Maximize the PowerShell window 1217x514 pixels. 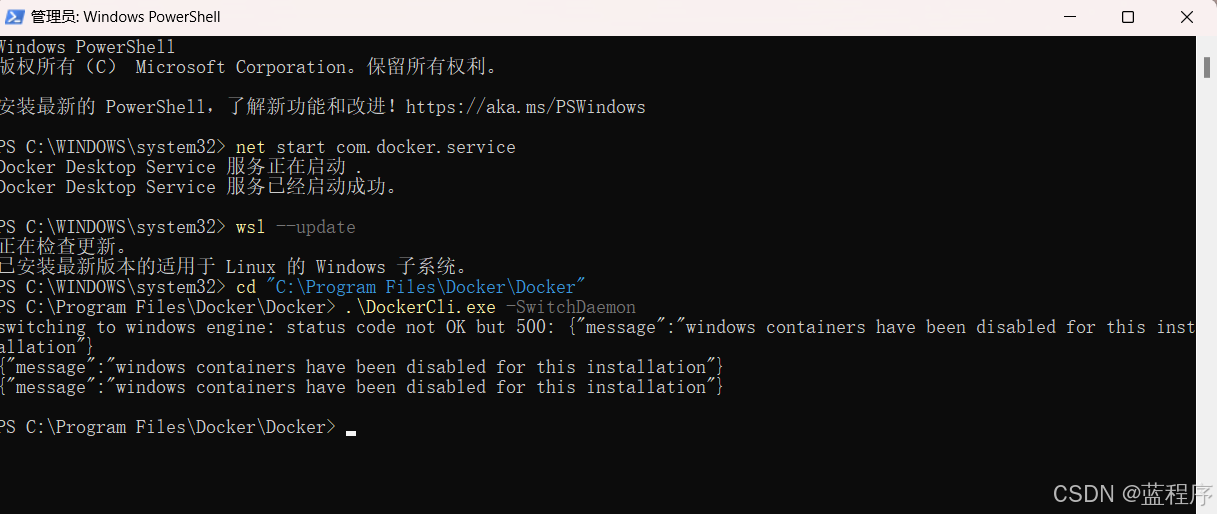click(x=1128, y=17)
